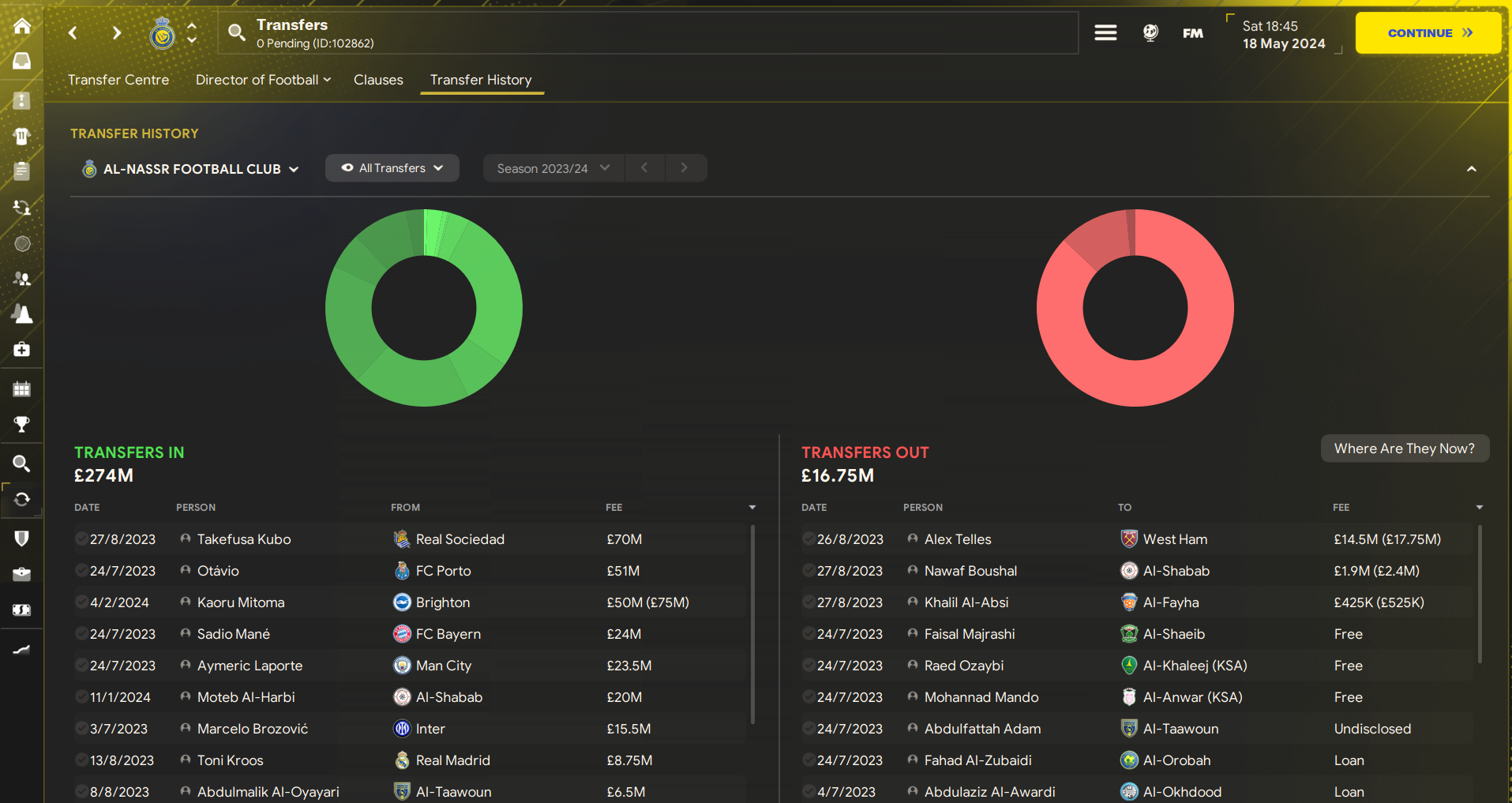Sort Transfers Out by PERSON column header
This screenshot has width=1512, height=803.
click(923, 508)
